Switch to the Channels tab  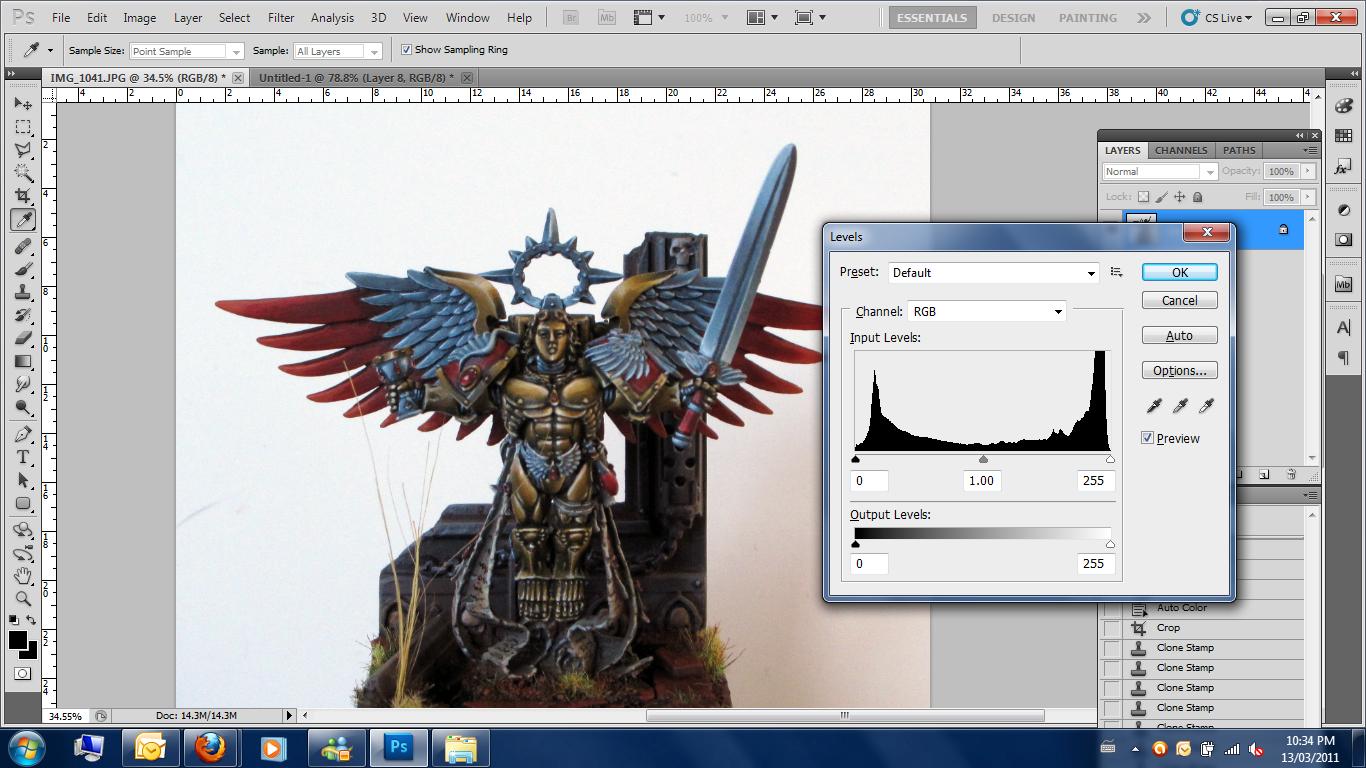(1181, 150)
